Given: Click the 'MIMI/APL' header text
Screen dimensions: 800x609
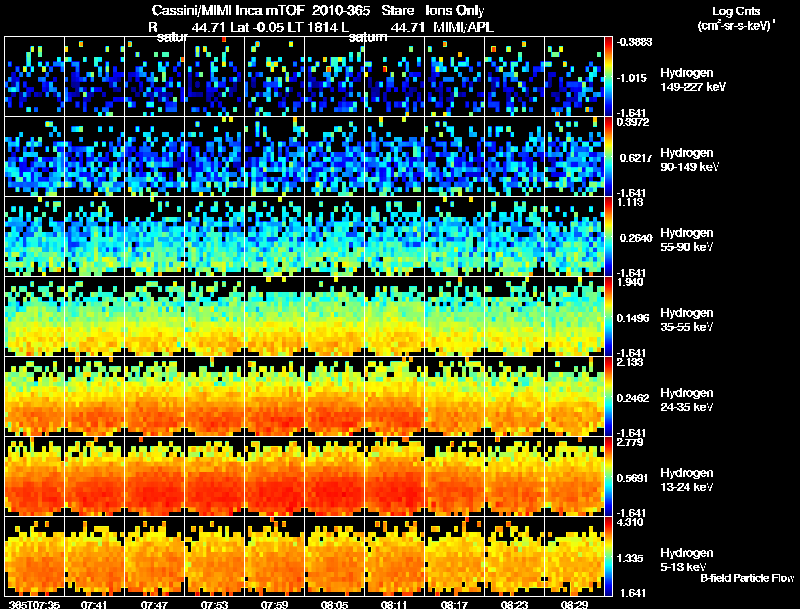Looking at the screenshot, I should coord(463,28).
